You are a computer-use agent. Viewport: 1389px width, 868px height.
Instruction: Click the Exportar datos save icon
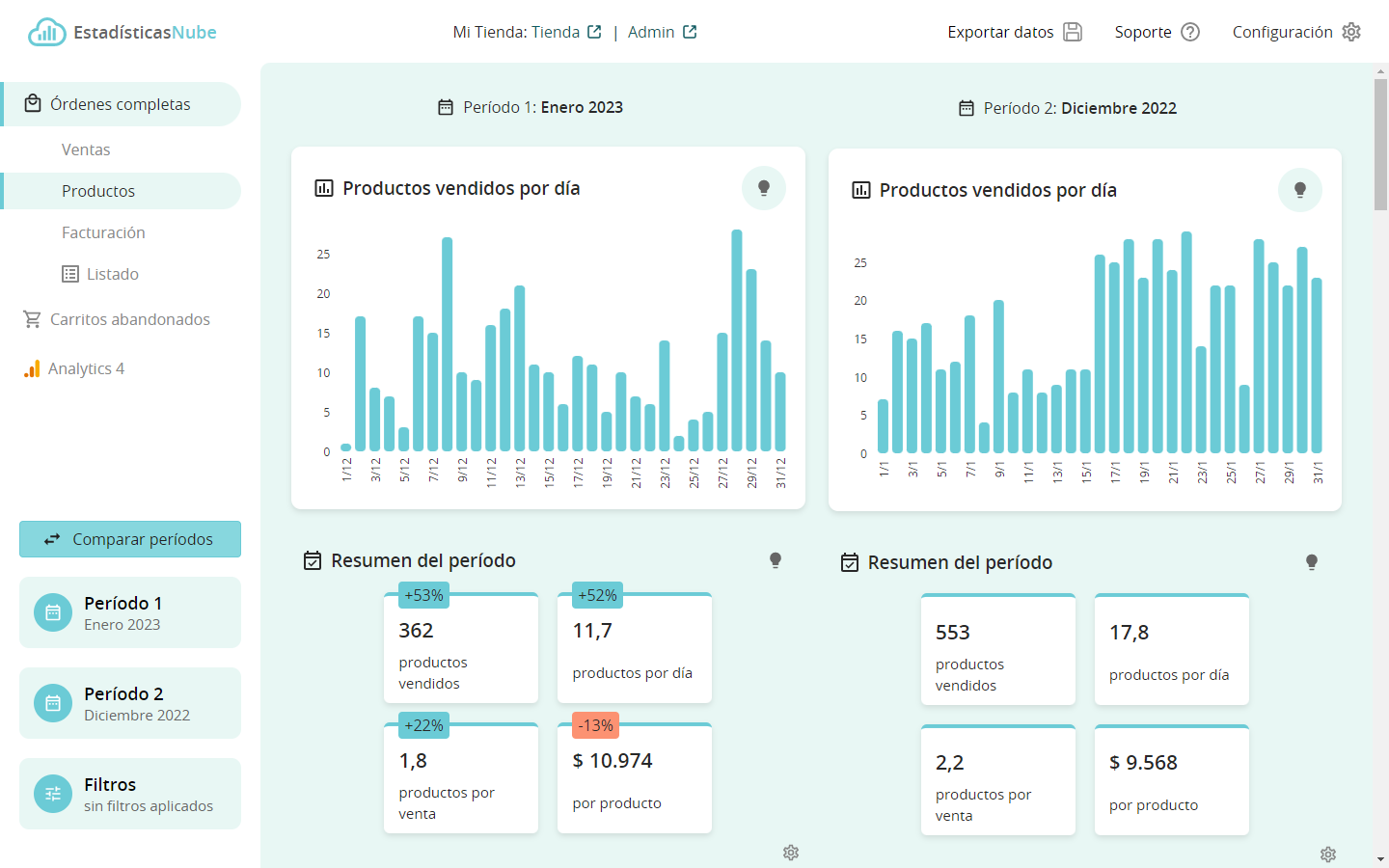pyautogui.click(x=1073, y=32)
